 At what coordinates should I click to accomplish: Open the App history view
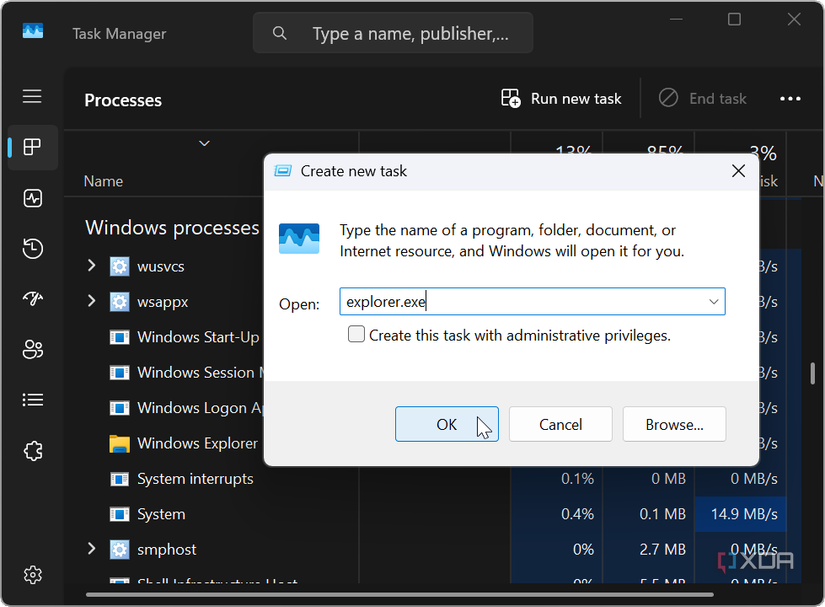coord(32,248)
